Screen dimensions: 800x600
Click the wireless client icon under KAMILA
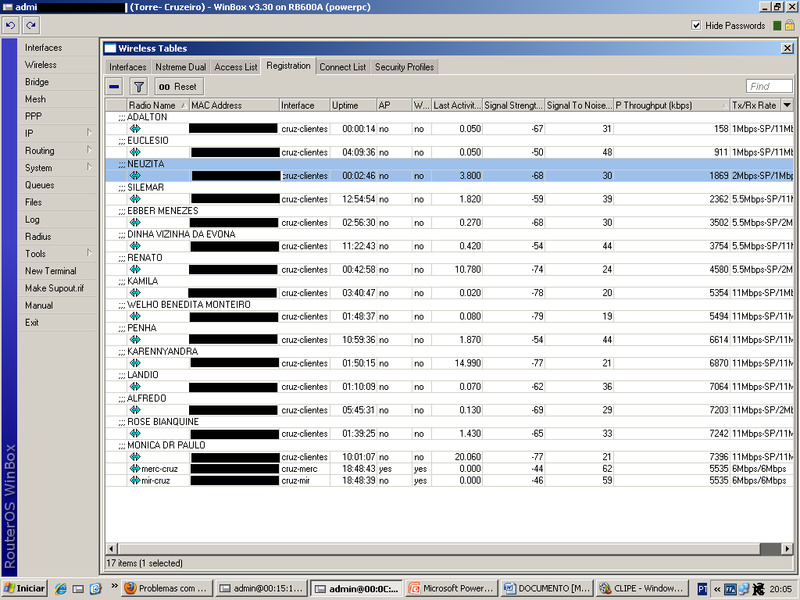(135, 293)
